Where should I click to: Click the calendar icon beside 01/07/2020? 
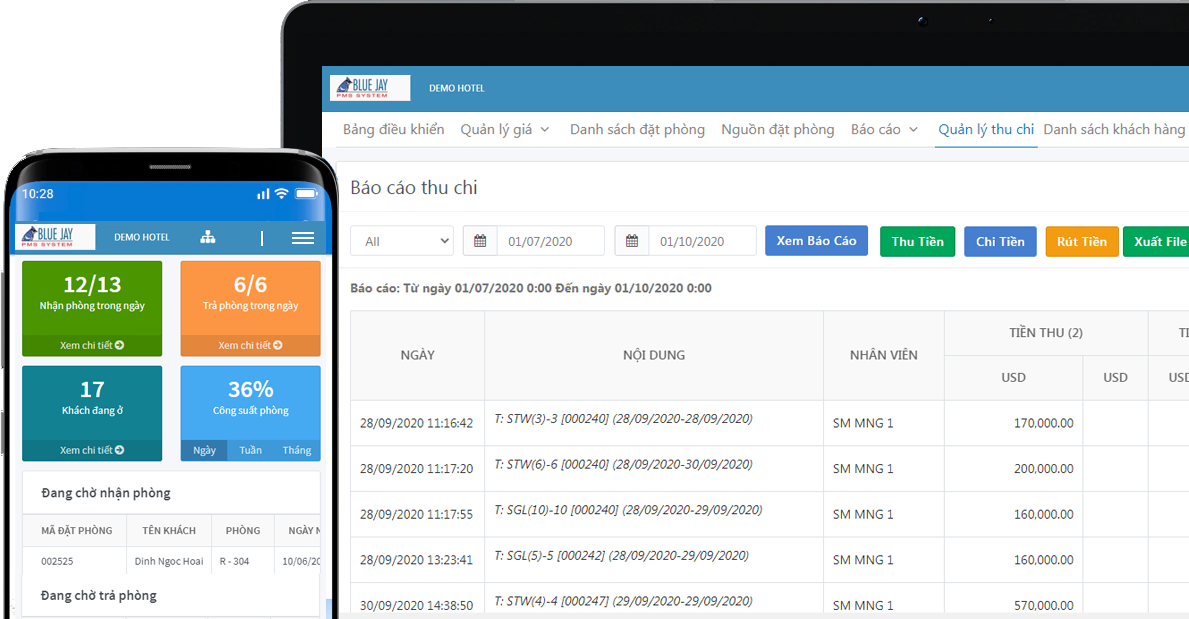[x=480, y=241]
